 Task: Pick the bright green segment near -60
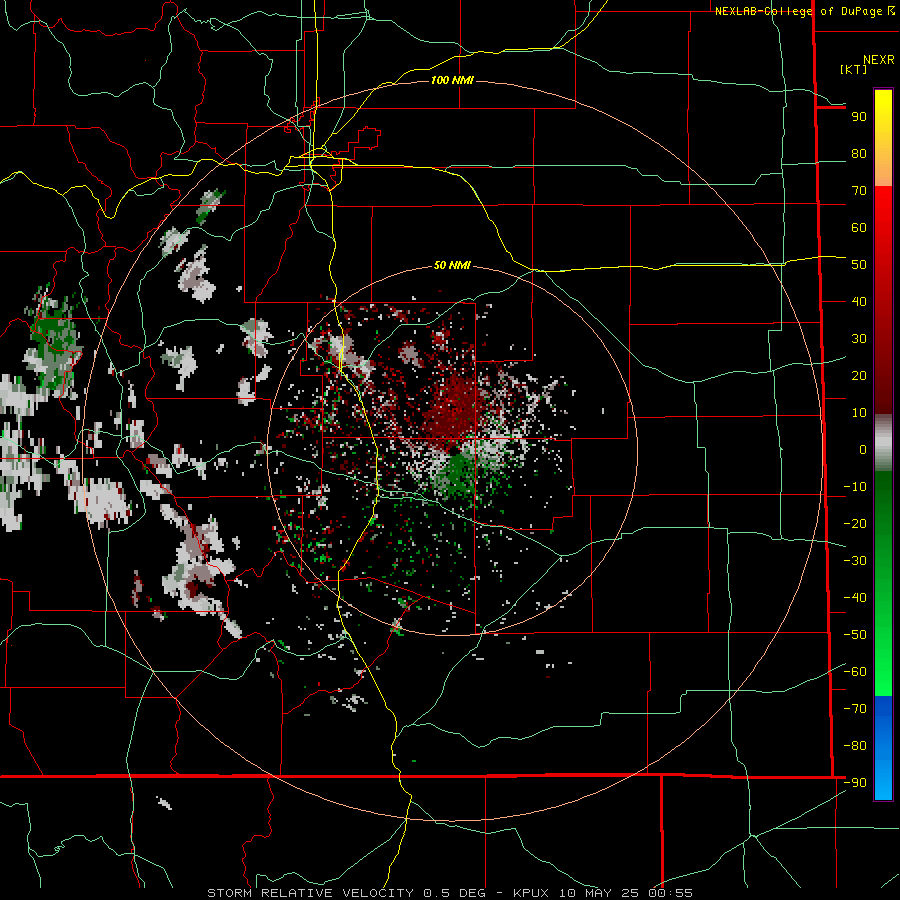pos(883,669)
